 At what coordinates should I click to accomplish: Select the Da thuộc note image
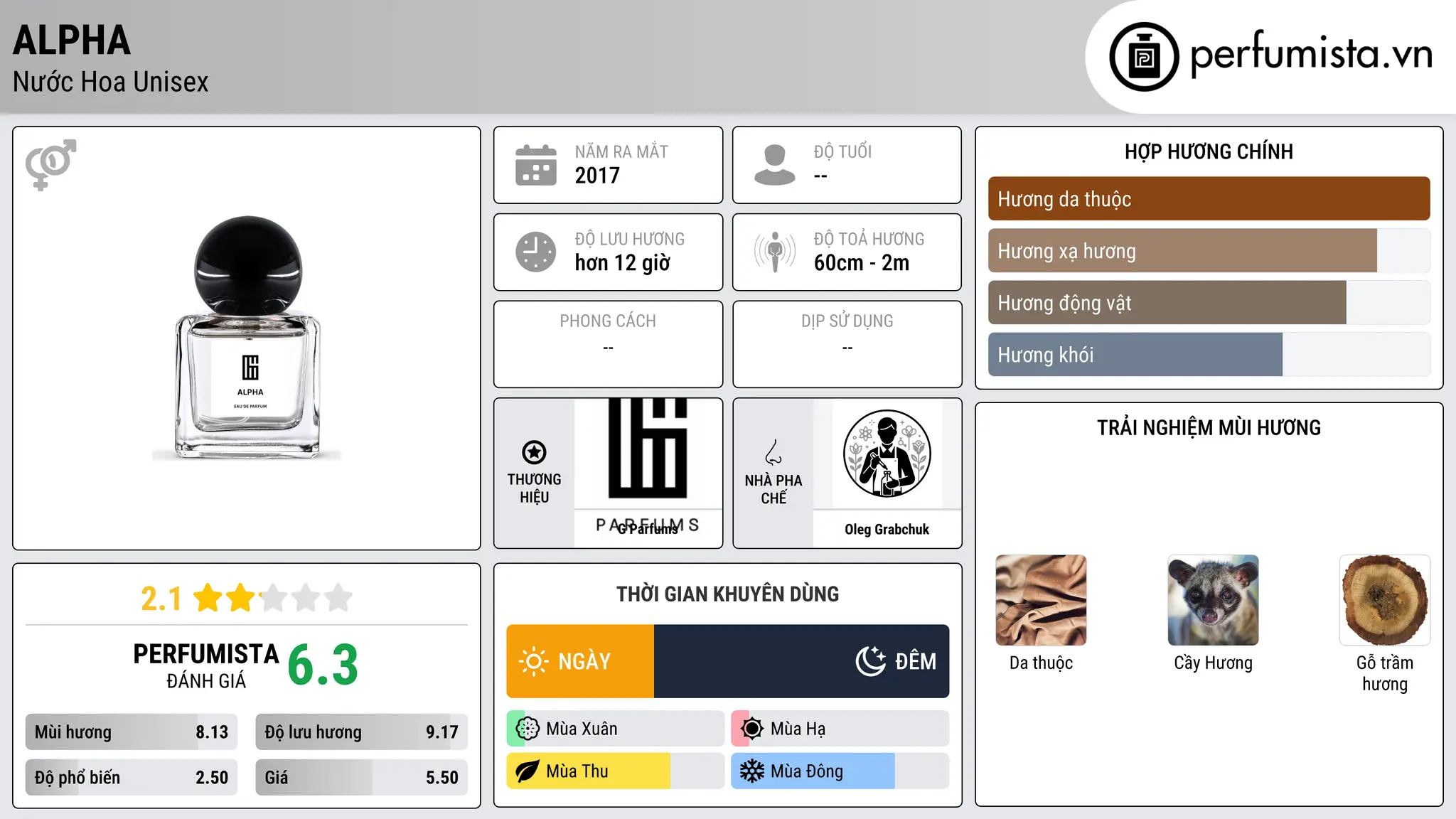click(x=1041, y=600)
